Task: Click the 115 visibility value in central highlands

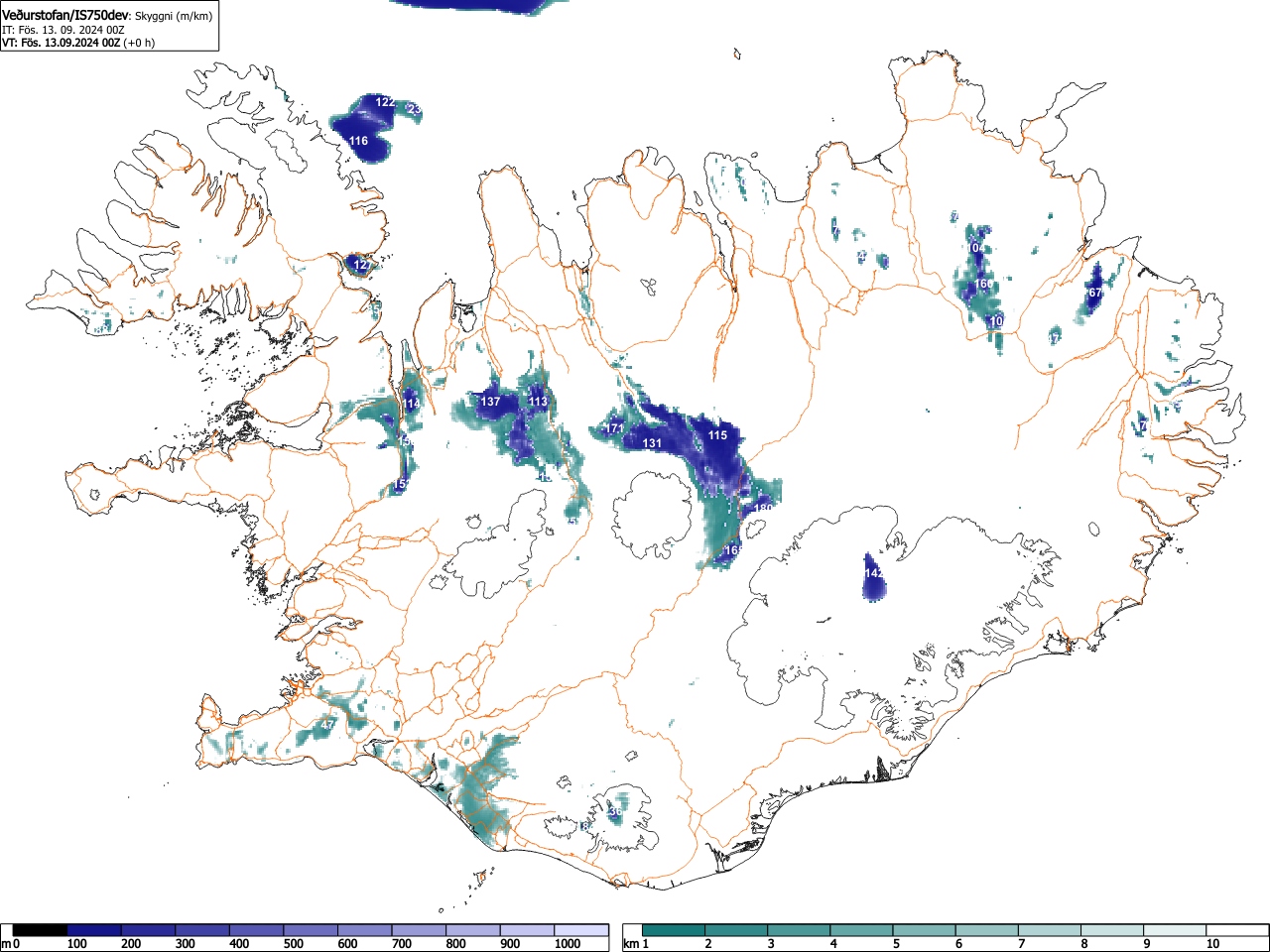Action: pyautogui.click(x=717, y=435)
